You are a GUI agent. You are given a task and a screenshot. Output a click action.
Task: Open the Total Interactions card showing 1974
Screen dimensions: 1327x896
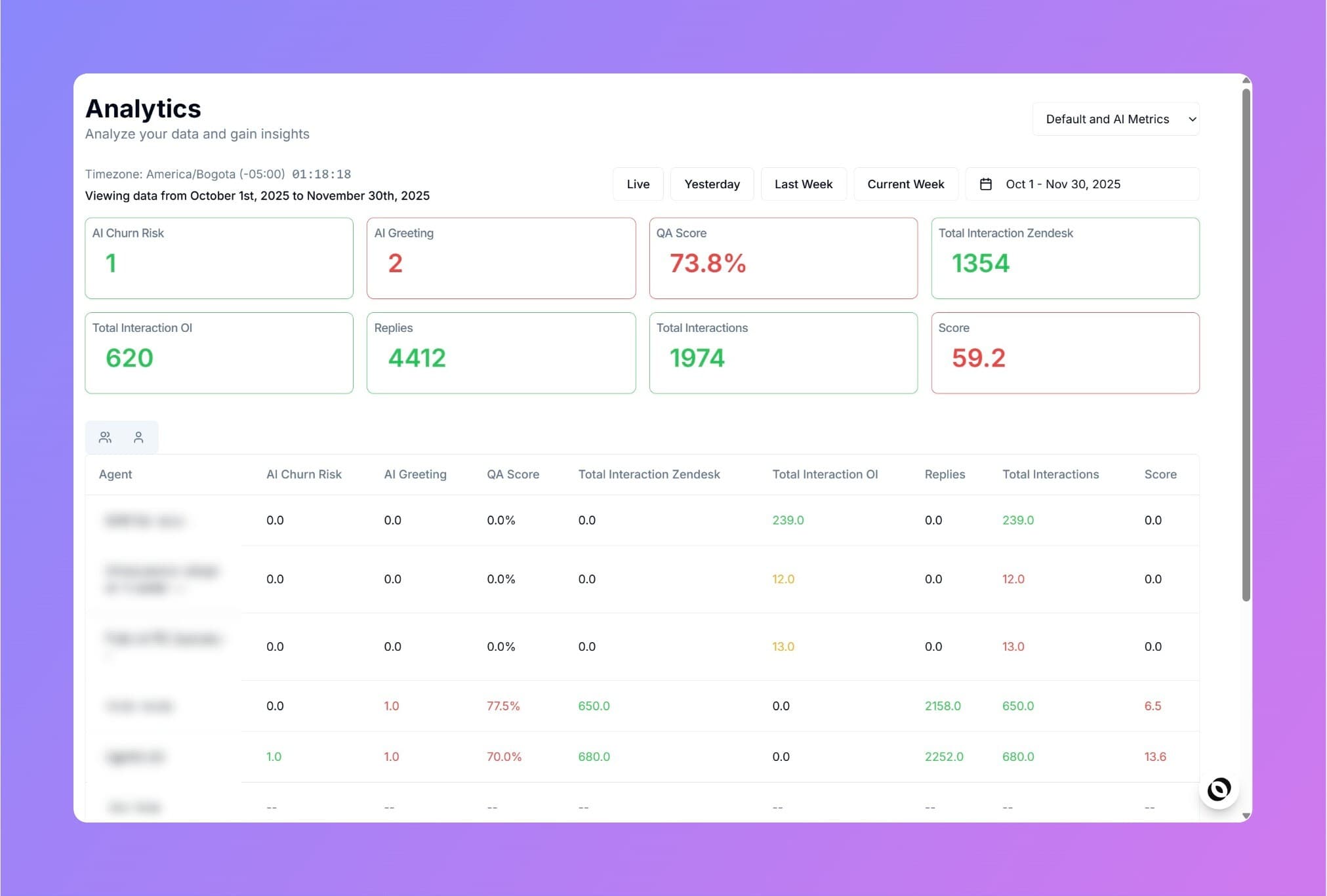pos(783,353)
